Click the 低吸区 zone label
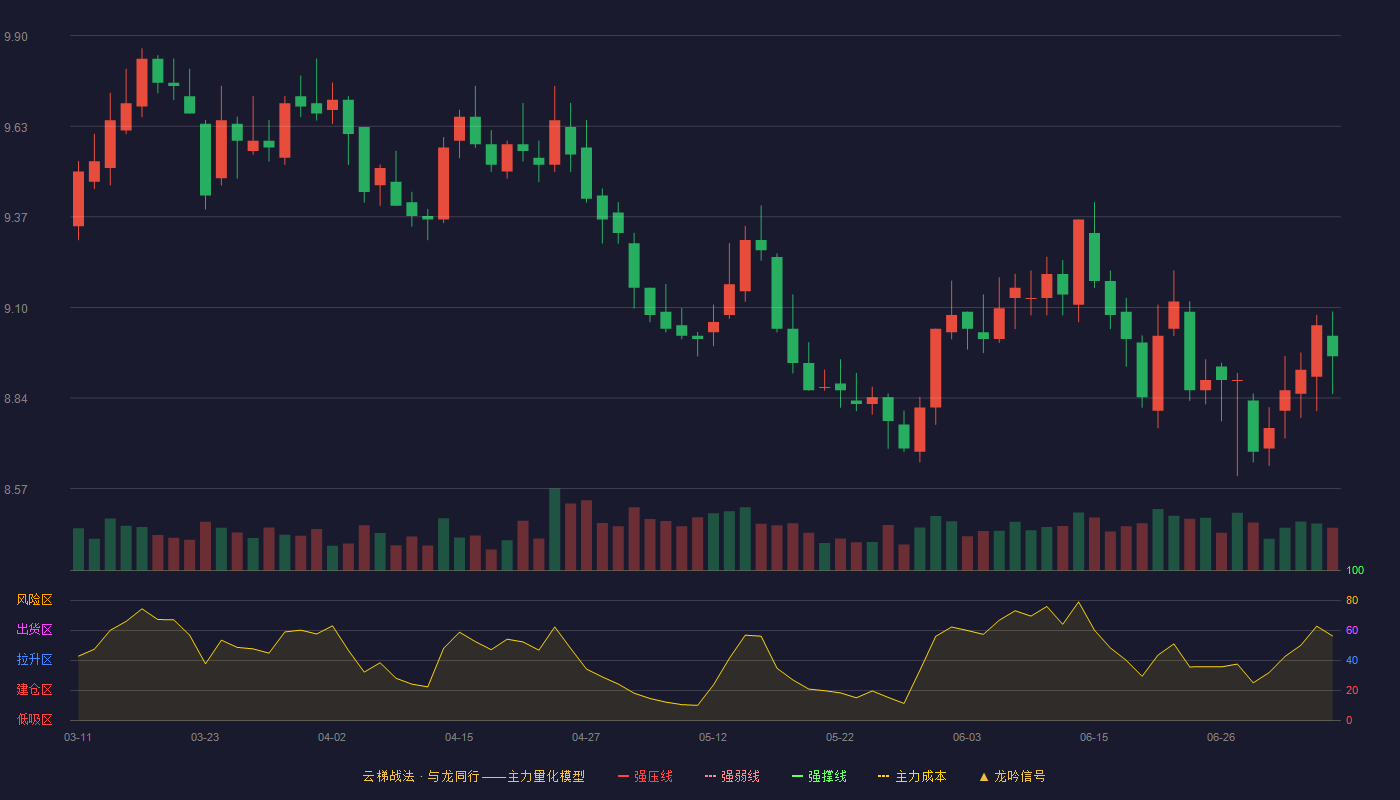Image resolution: width=1400 pixels, height=800 pixels. (34, 719)
